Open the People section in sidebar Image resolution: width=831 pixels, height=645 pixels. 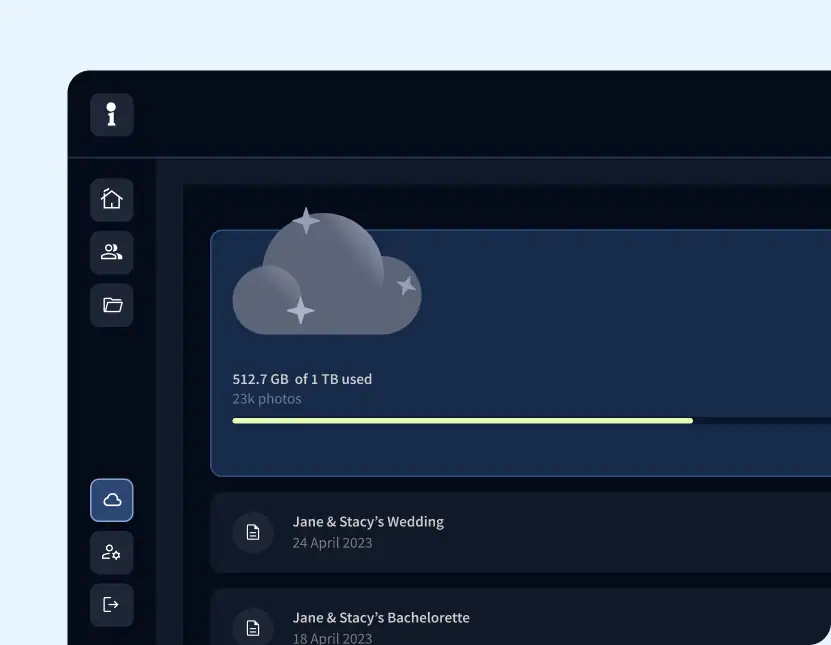tap(111, 252)
